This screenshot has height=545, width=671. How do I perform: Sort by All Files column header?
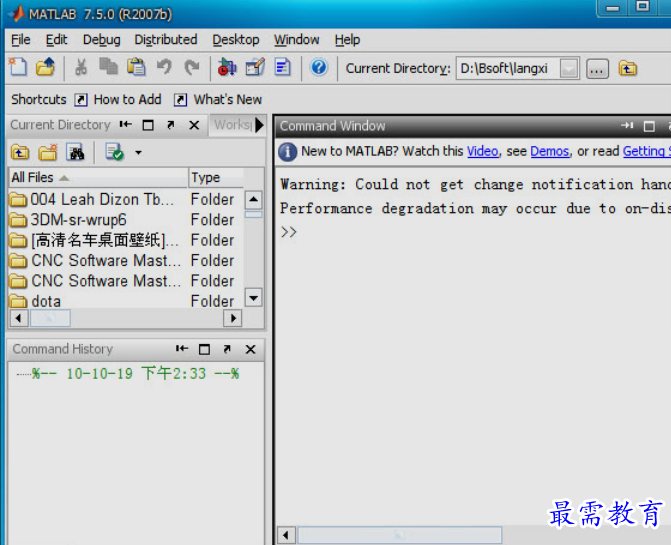(98, 177)
